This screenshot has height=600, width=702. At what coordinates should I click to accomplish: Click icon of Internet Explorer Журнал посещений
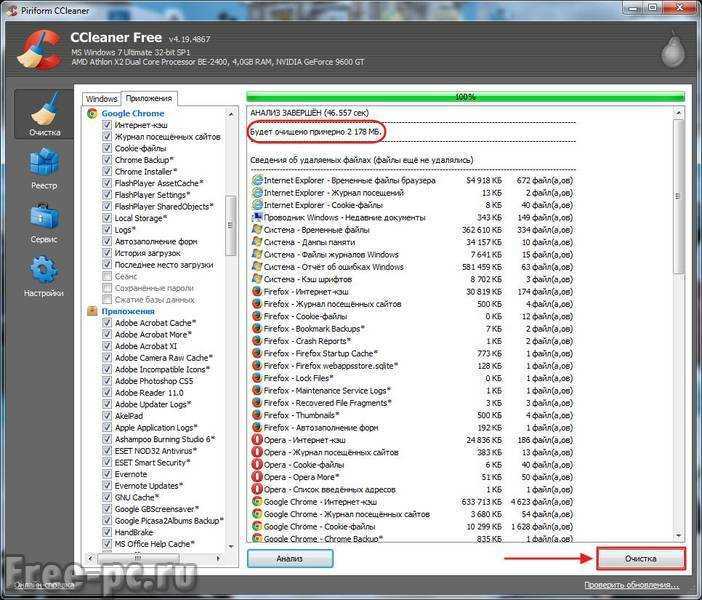tap(257, 193)
